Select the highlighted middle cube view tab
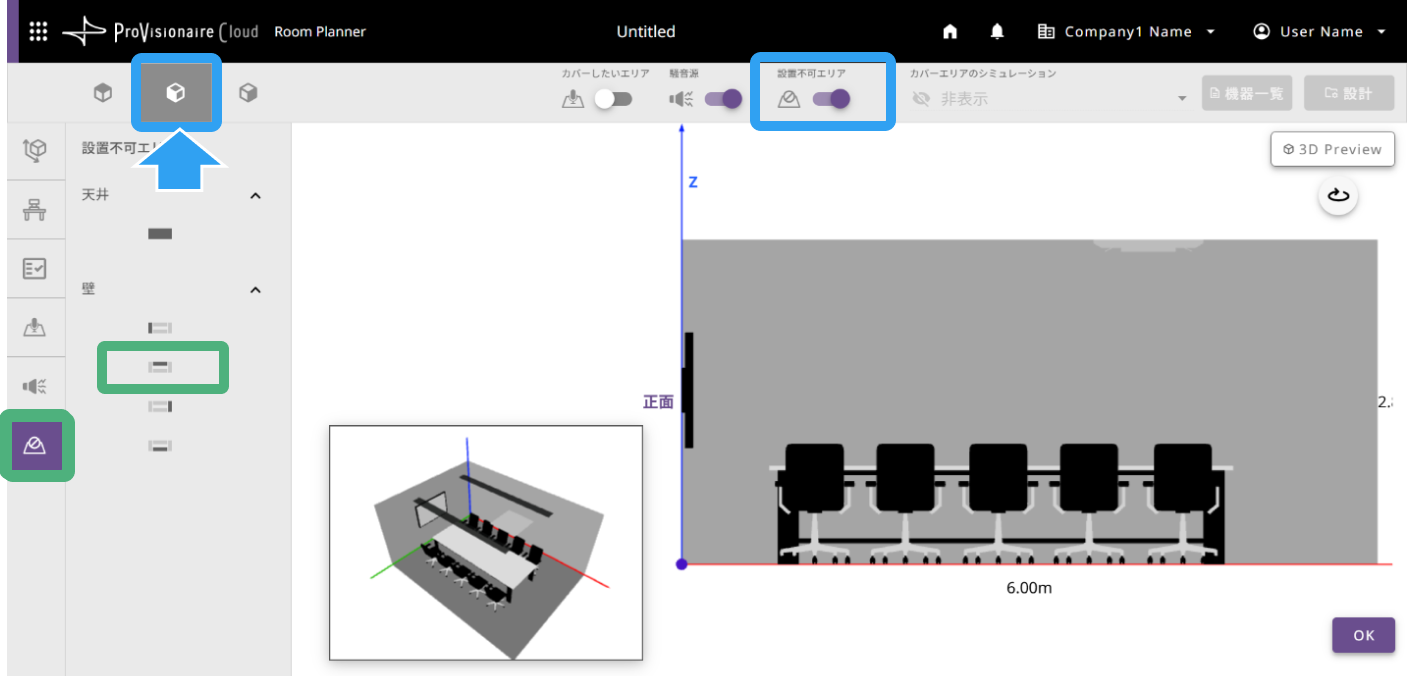1407x676 pixels. pyautogui.click(x=176, y=93)
